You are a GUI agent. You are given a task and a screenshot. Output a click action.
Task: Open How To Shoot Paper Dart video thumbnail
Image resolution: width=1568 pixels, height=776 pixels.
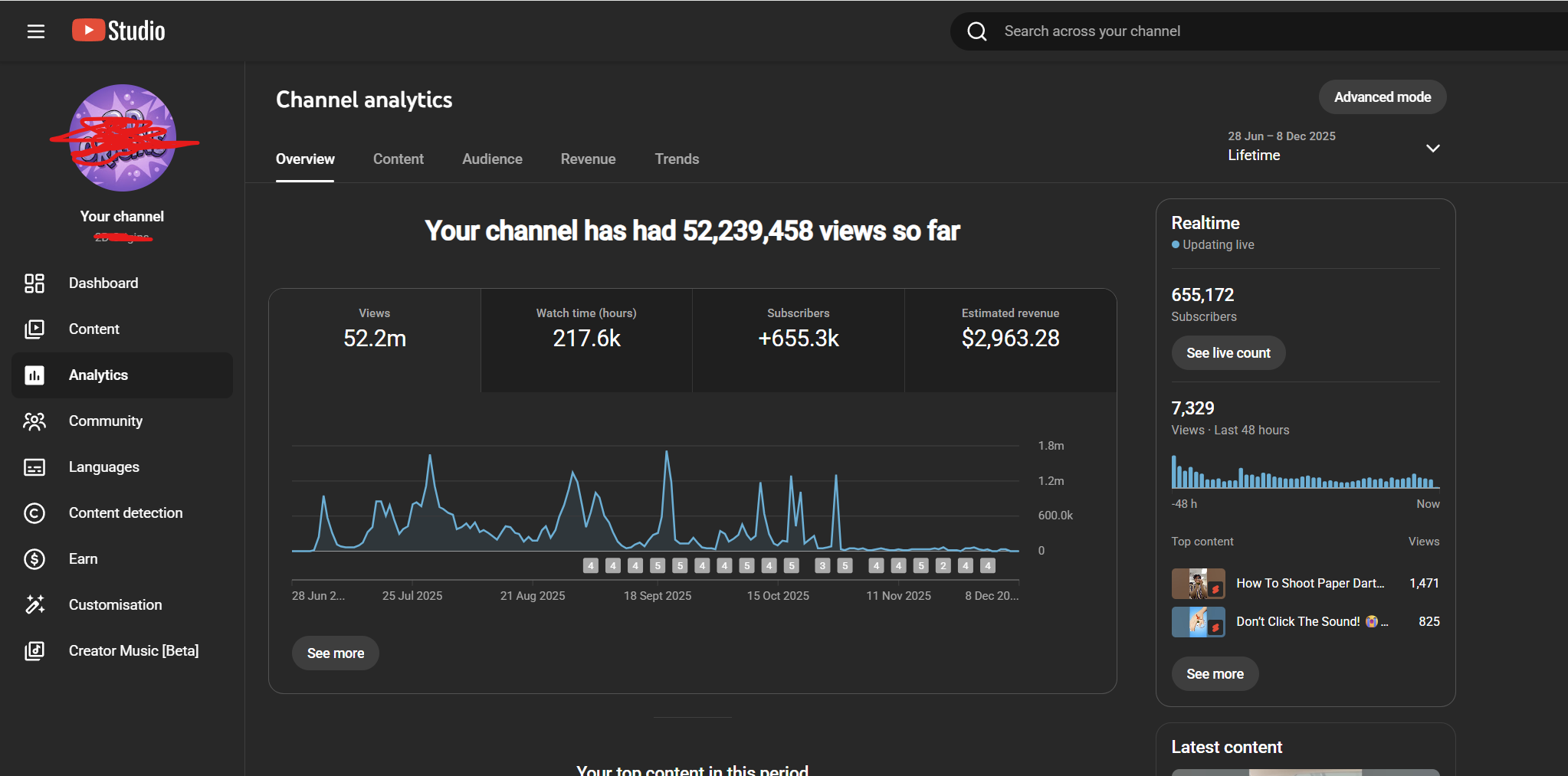(1198, 584)
